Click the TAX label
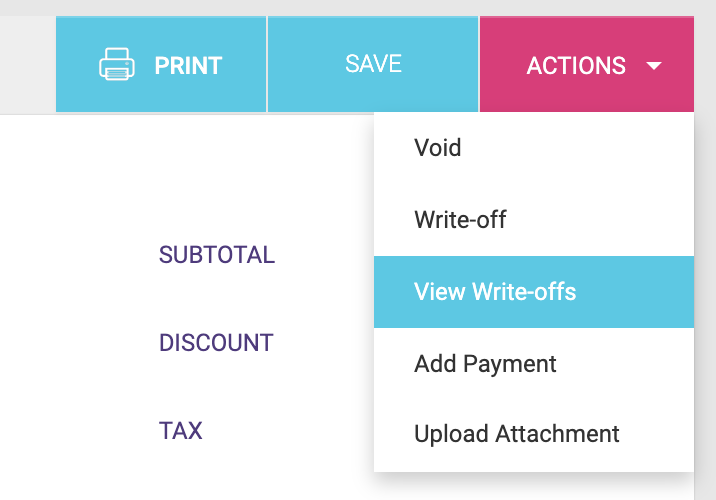This screenshot has width=716, height=500. (x=180, y=431)
